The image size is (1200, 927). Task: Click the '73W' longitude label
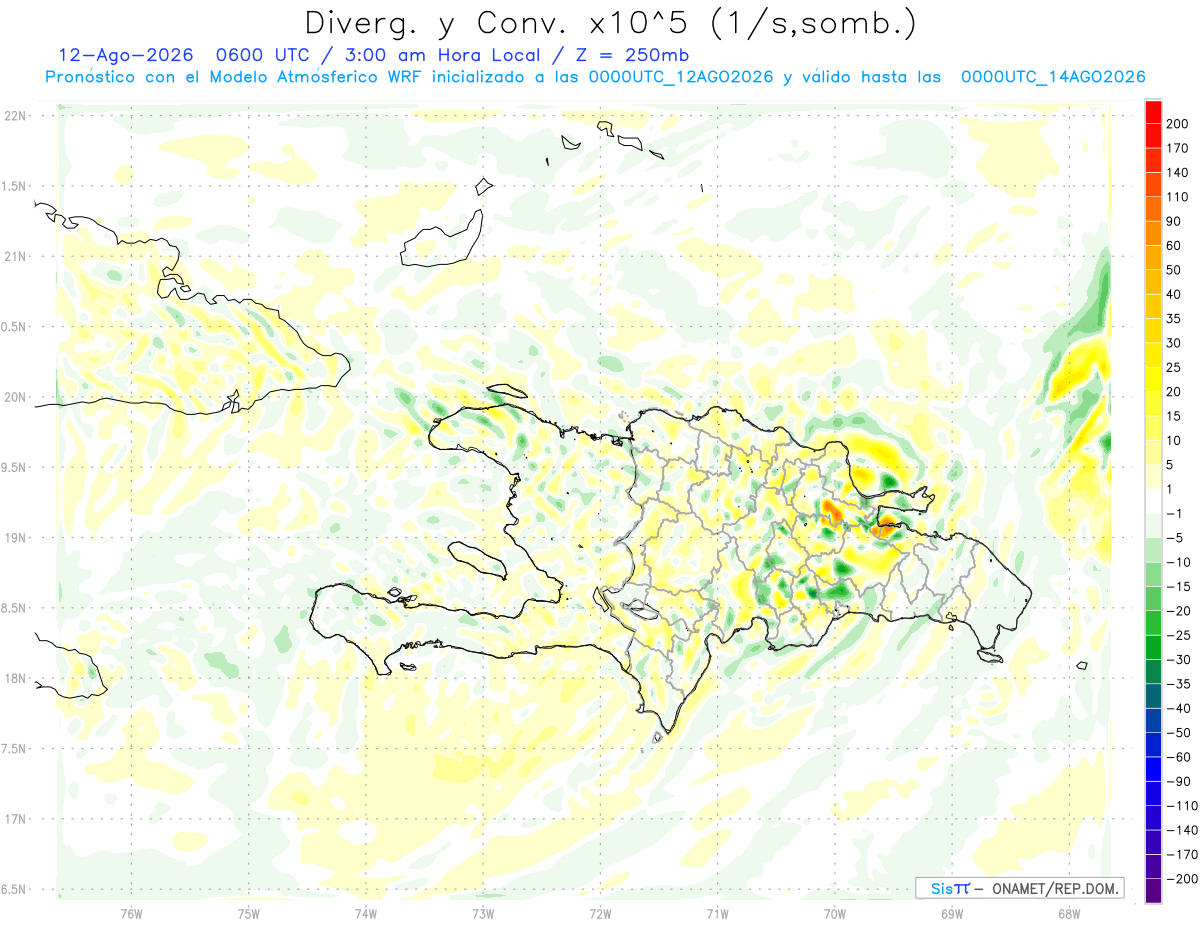pyautogui.click(x=483, y=912)
